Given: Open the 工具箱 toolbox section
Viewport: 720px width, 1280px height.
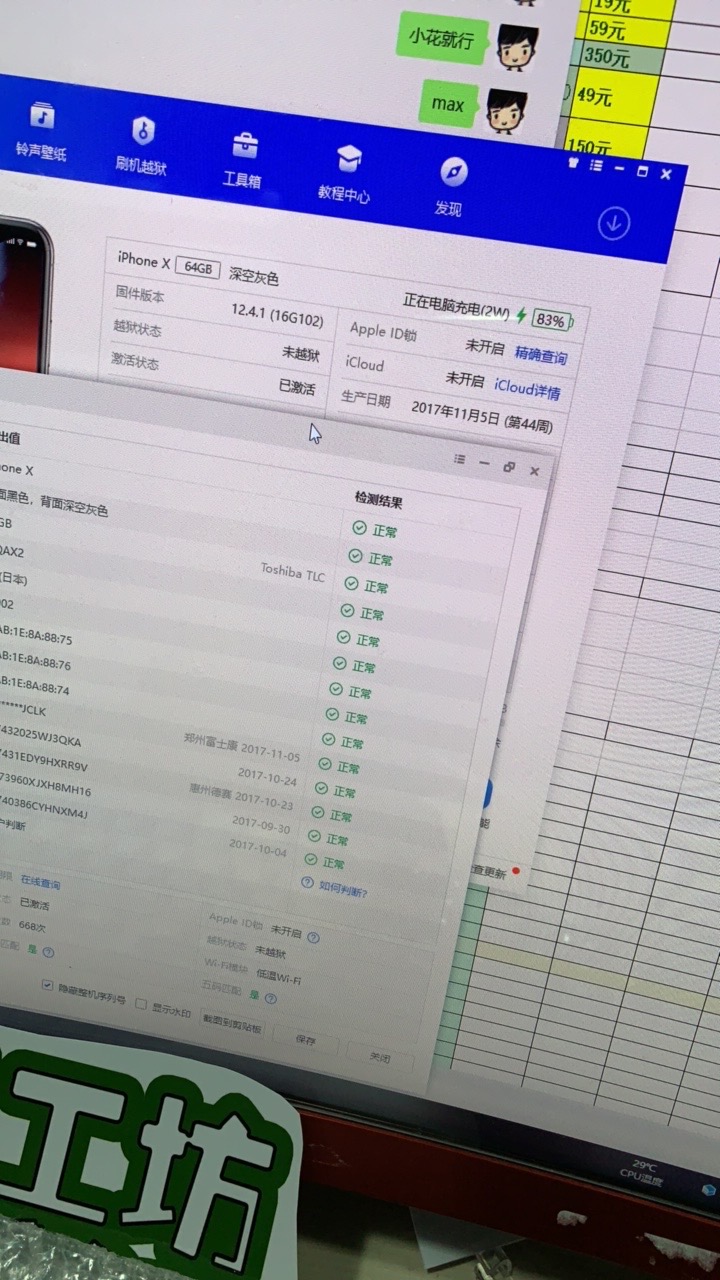Looking at the screenshot, I should (243, 161).
